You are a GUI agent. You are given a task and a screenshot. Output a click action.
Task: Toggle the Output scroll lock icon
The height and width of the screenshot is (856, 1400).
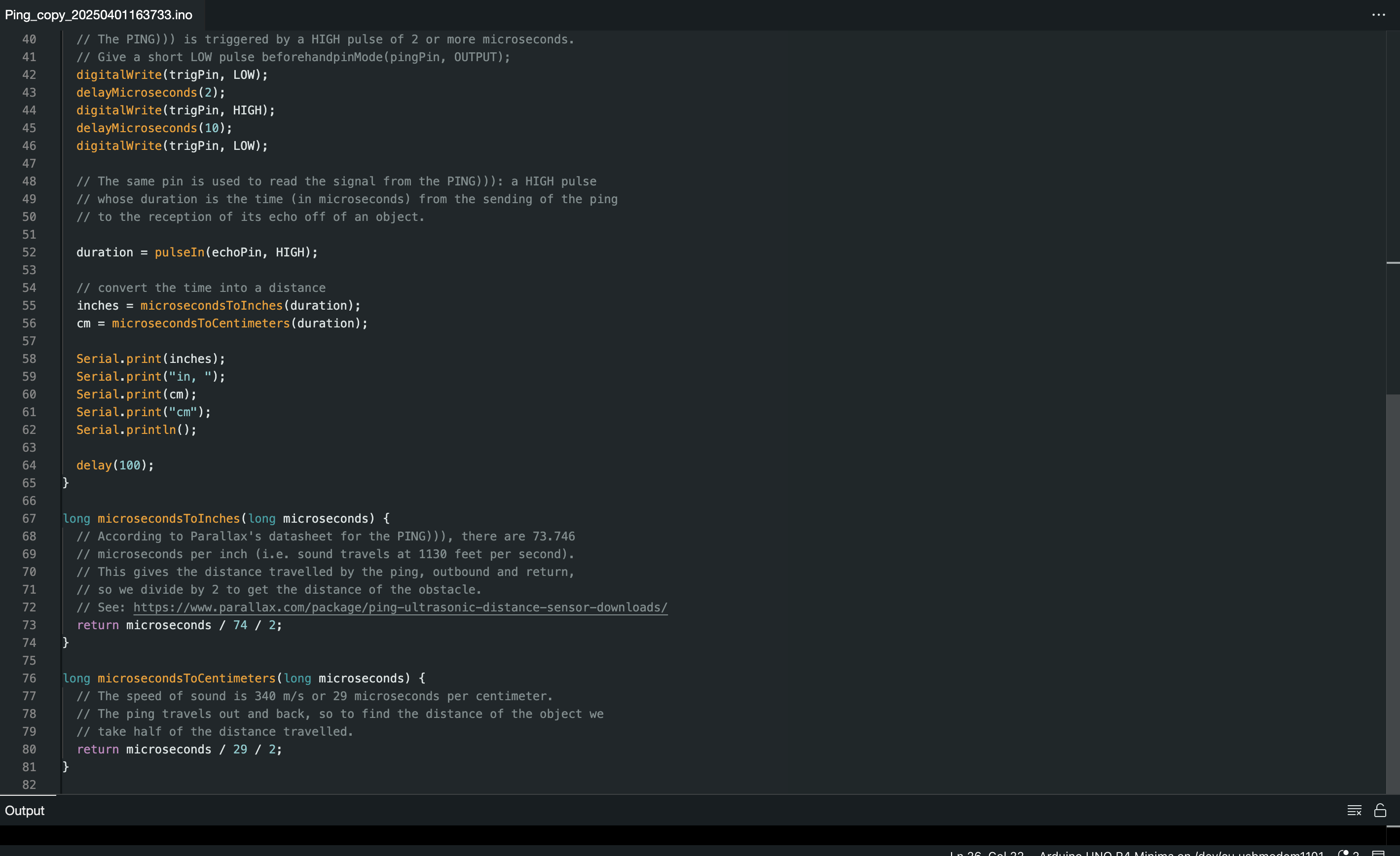tap(1380, 811)
